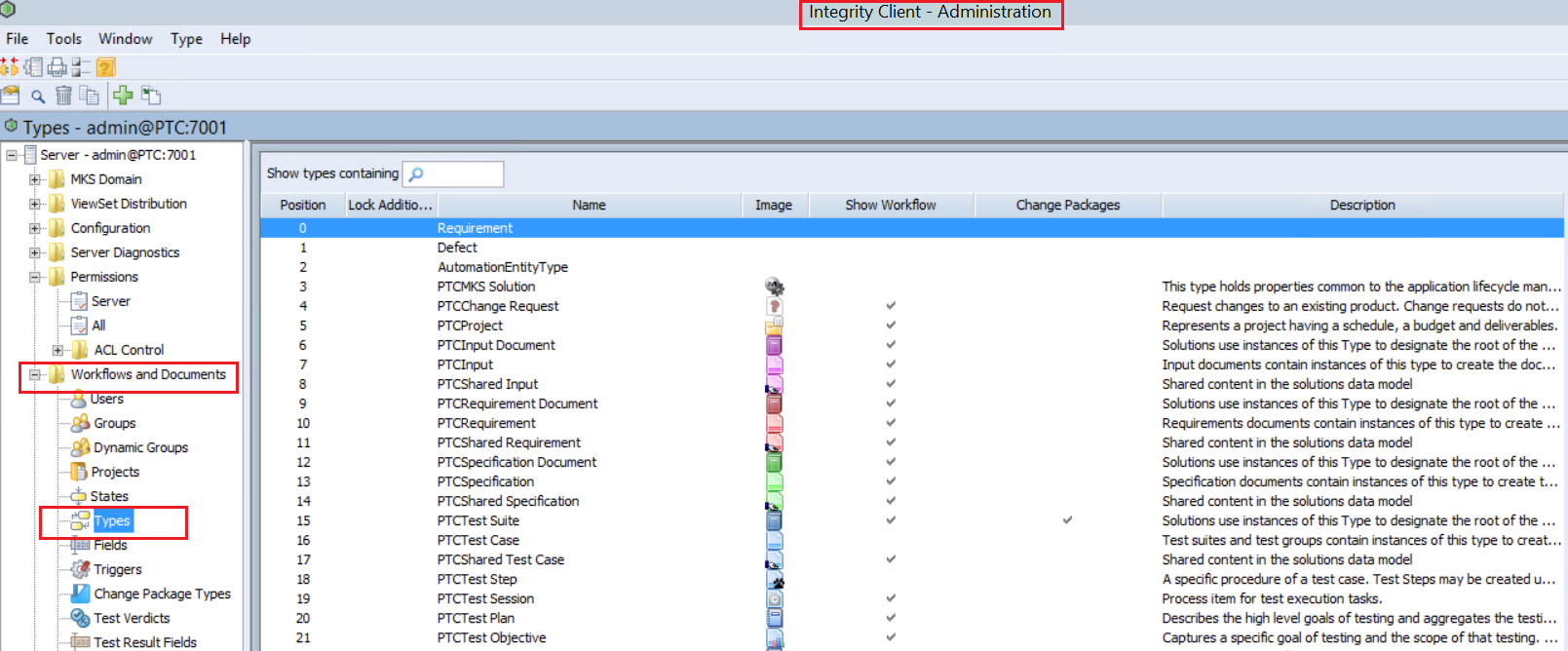This screenshot has height=651, width=1568.
Task: Click the Description column header
Action: coord(1361,205)
